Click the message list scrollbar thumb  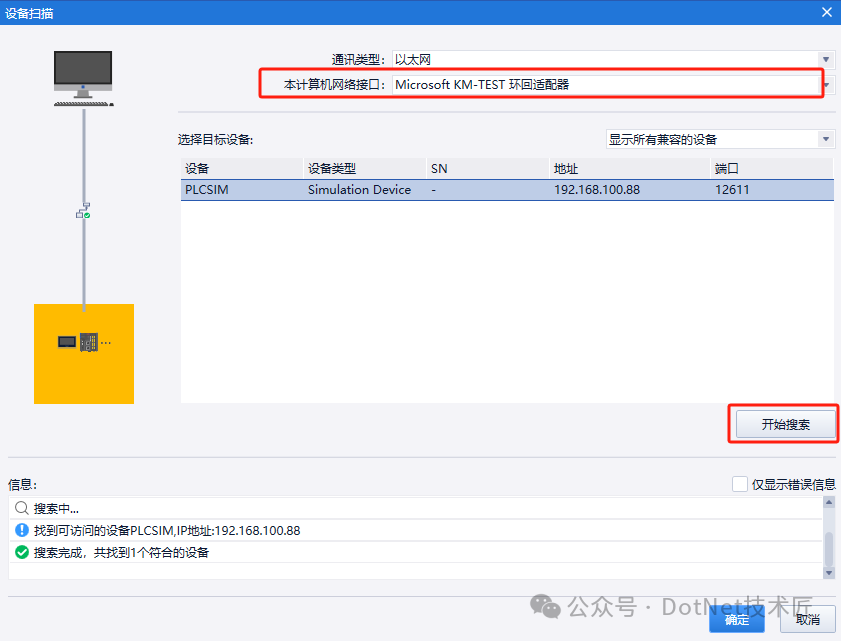[829, 548]
